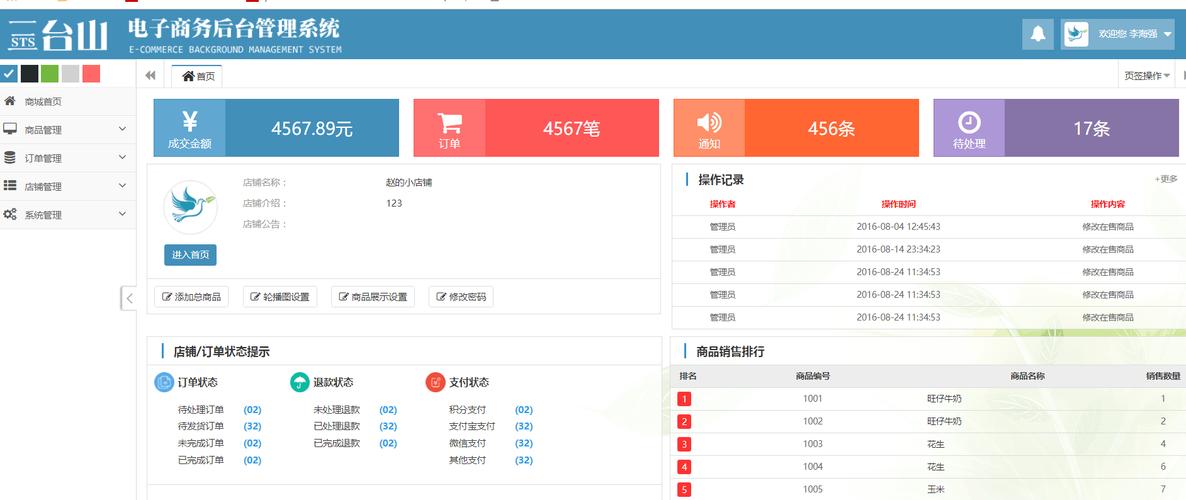This screenshot has width=1186, height=500.
Task: Click the clock icon on 待处理 card
Action: (x=969, y=122)
